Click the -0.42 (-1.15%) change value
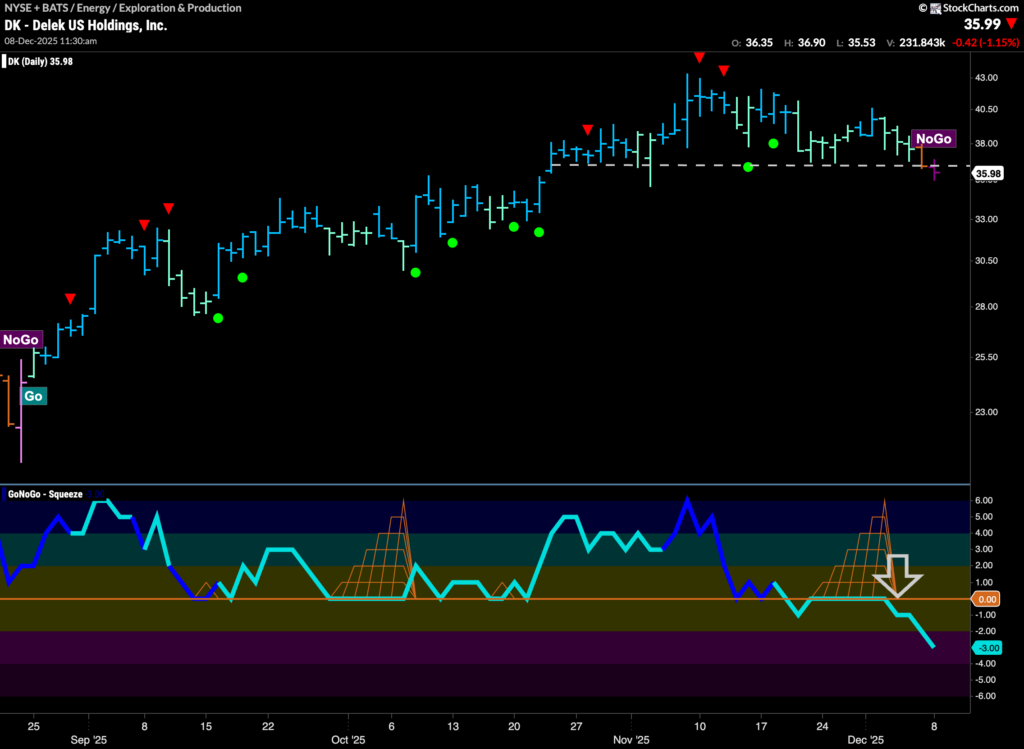The width and height of the screenshot is (1024, 749). 985,42
